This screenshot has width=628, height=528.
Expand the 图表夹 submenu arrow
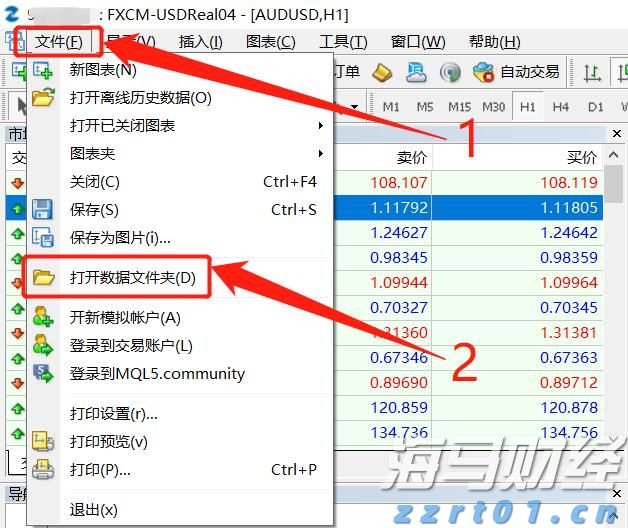tap(321, 154)
